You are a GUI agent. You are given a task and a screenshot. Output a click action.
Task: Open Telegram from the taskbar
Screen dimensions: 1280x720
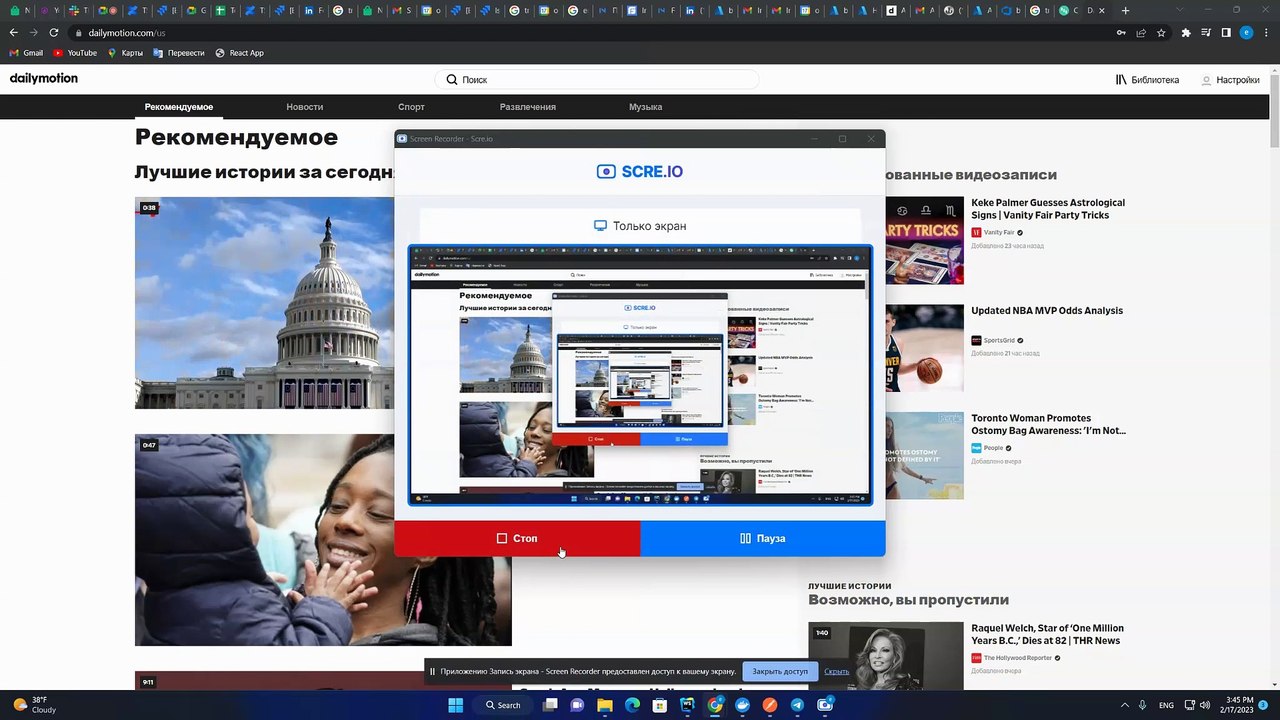pos(797,705)
